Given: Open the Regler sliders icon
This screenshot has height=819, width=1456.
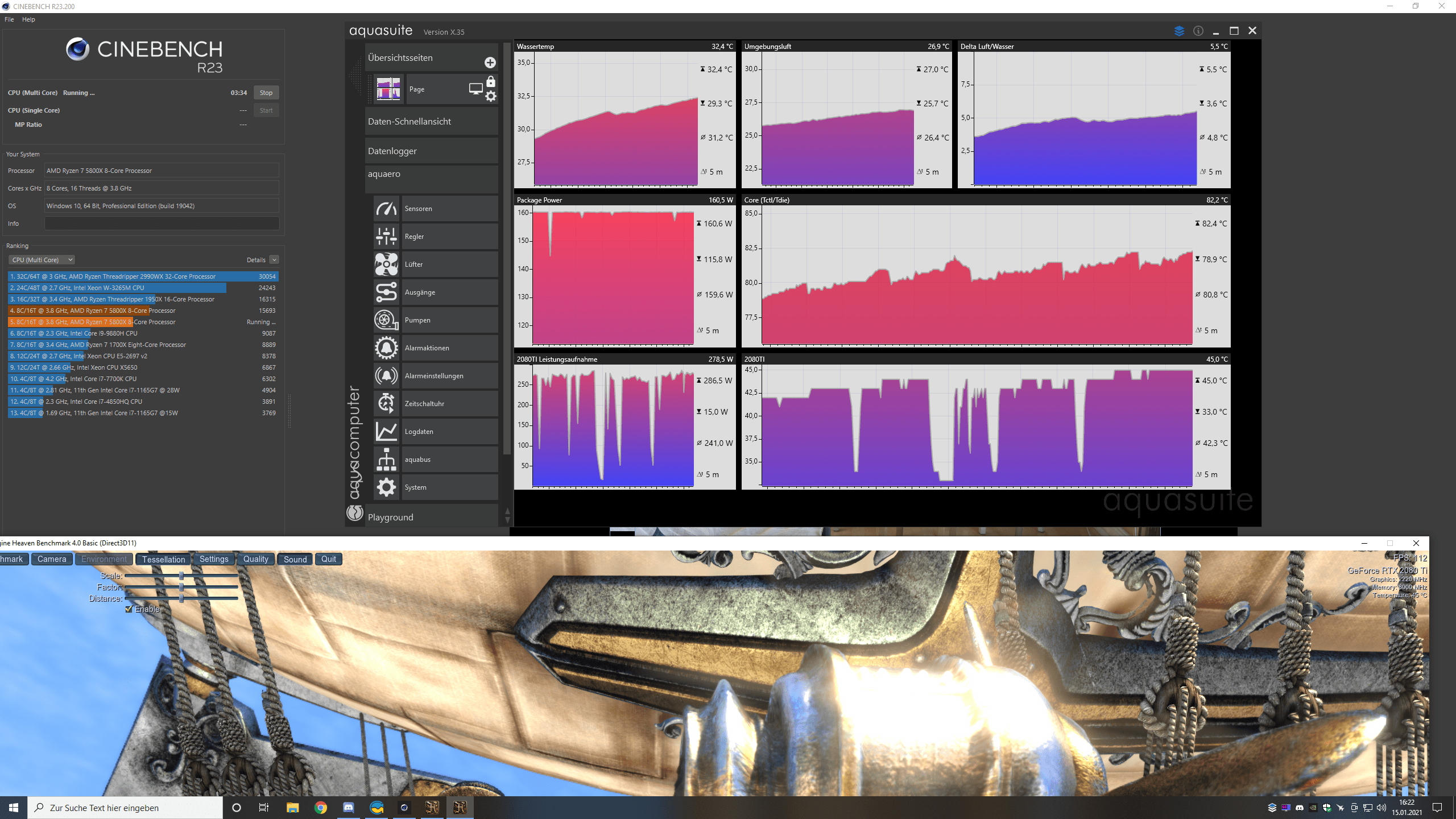Looking at the screenshot, I should (386, 237).
